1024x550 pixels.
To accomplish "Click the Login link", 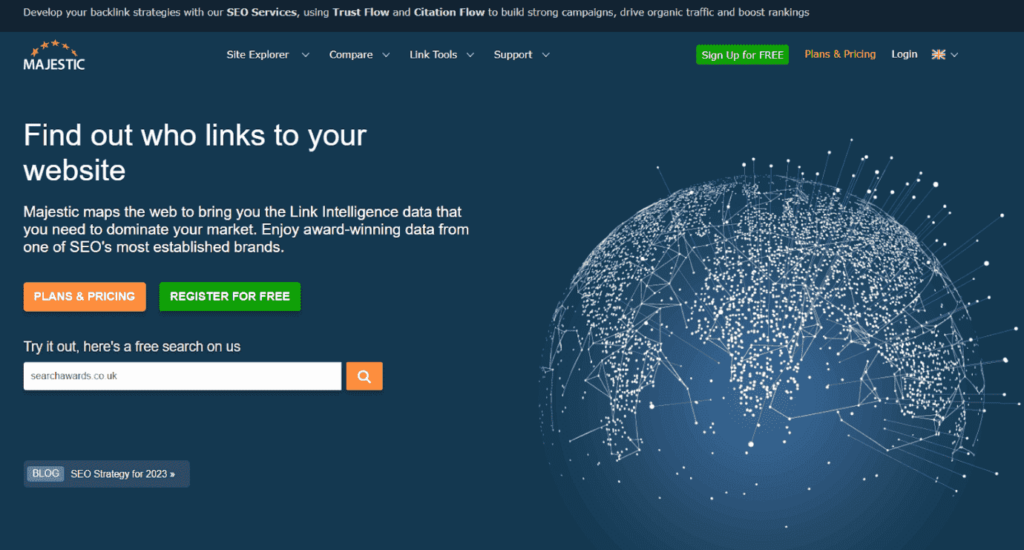I will click(904, 54).
